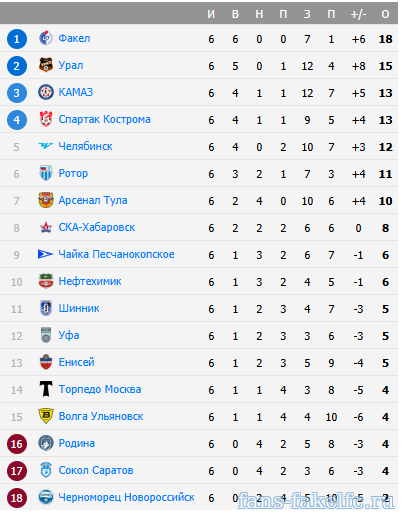Image resolution: width=405 pixels, height=519 pixels.
Task: Click the Спартак Кострома red crest
Action: click(46, 119)
